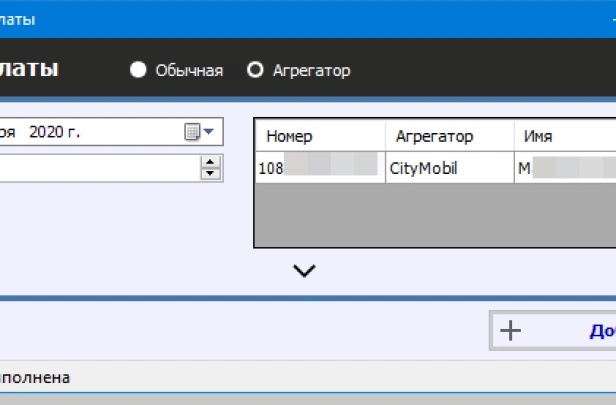This screenshot has height=405, width=616.
Task: Sort table by Номер column header
Action: coord(319,136)
